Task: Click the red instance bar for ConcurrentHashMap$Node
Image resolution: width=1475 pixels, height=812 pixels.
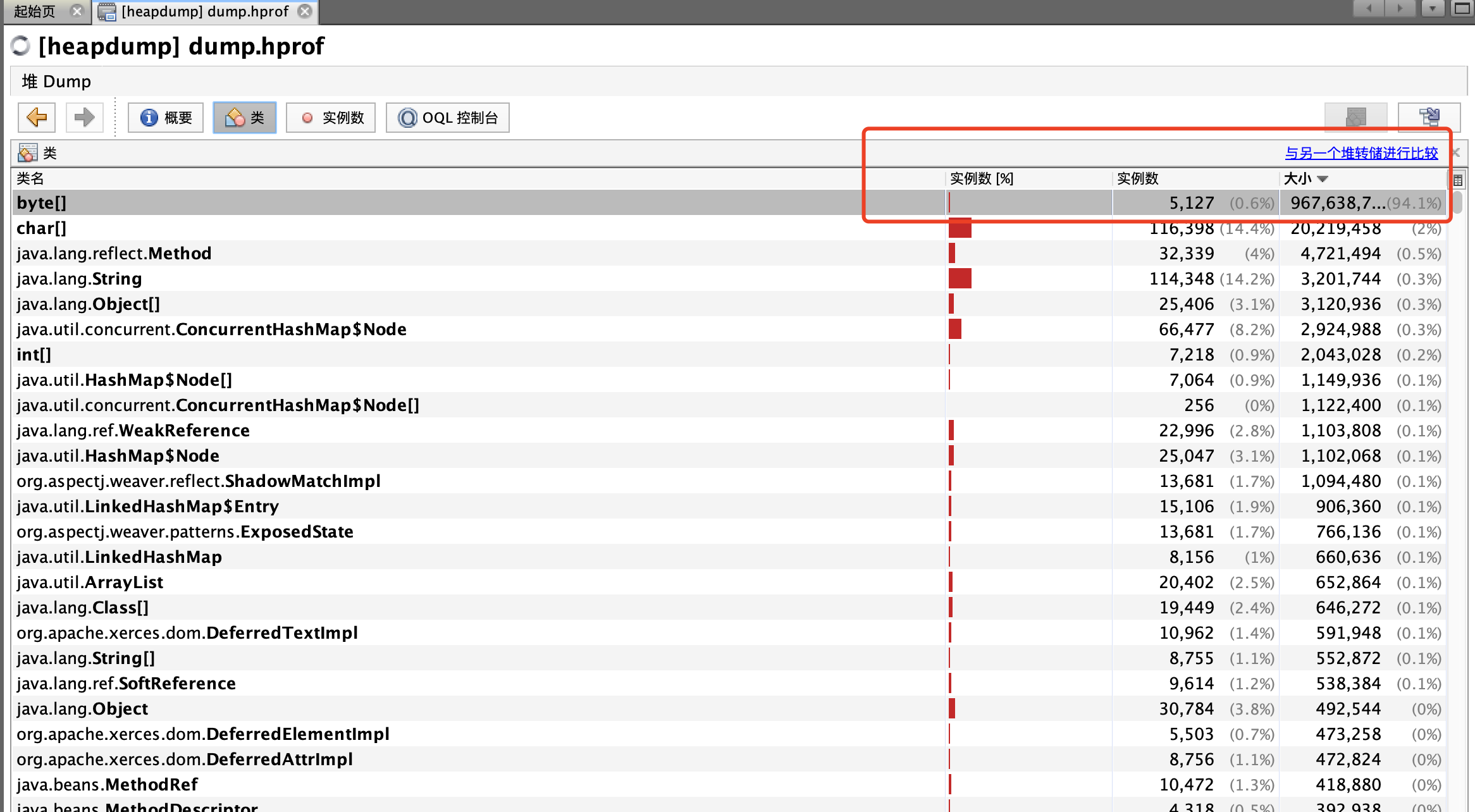Action: (x=955, y=329)
